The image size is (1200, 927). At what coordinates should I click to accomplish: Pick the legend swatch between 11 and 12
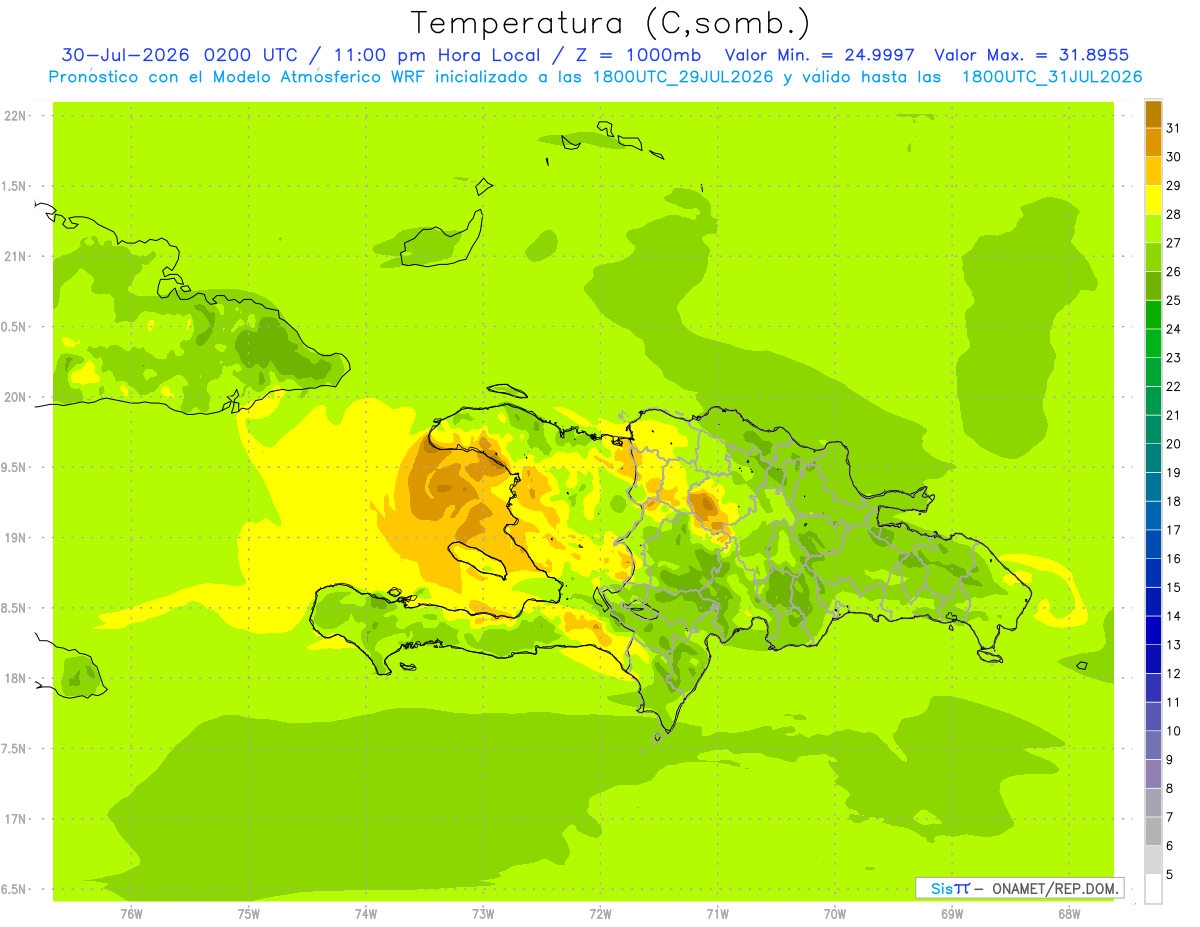click(x=1153, y=687)
